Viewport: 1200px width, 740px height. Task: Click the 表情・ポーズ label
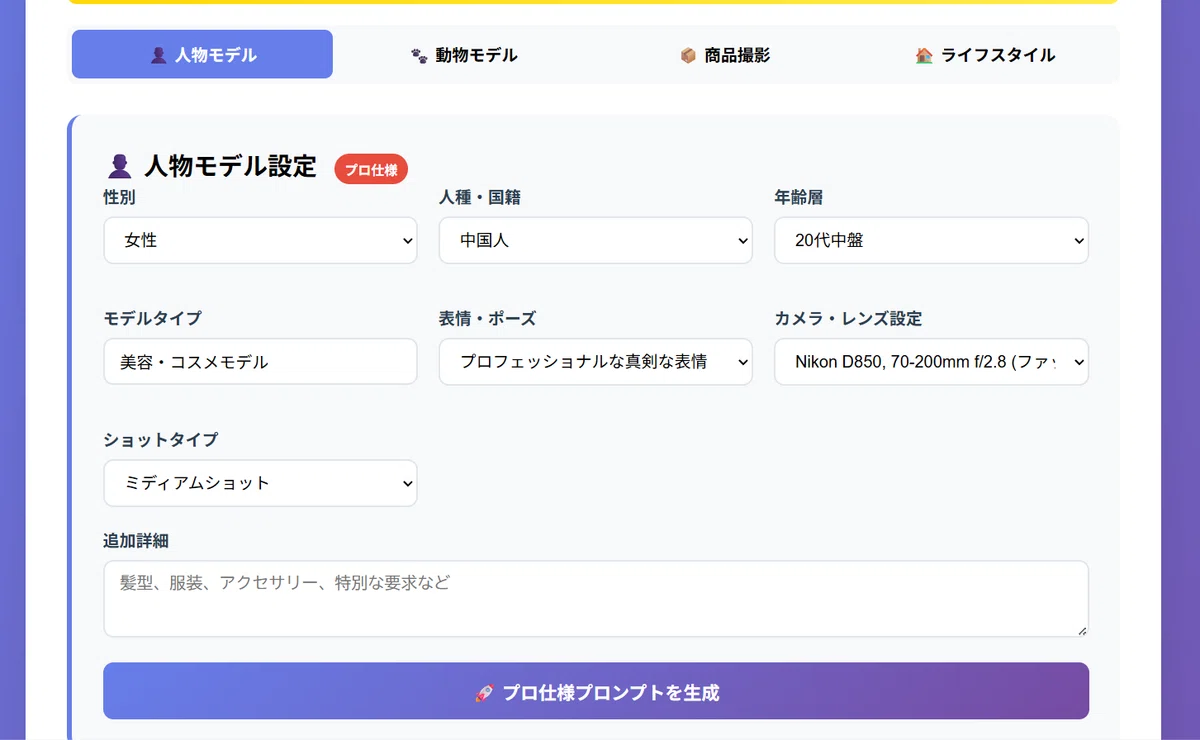(487, 319)
